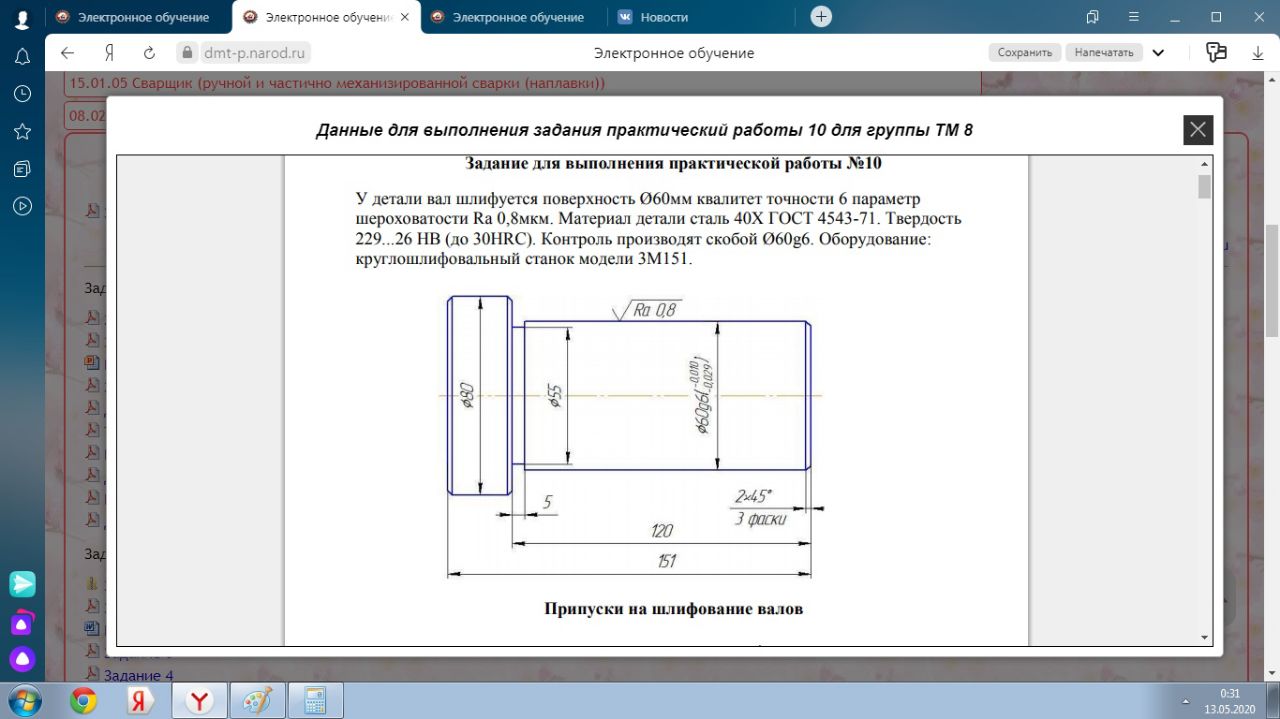Reload the current page
Screen dimensions: 1280x719
coord(149,53)
